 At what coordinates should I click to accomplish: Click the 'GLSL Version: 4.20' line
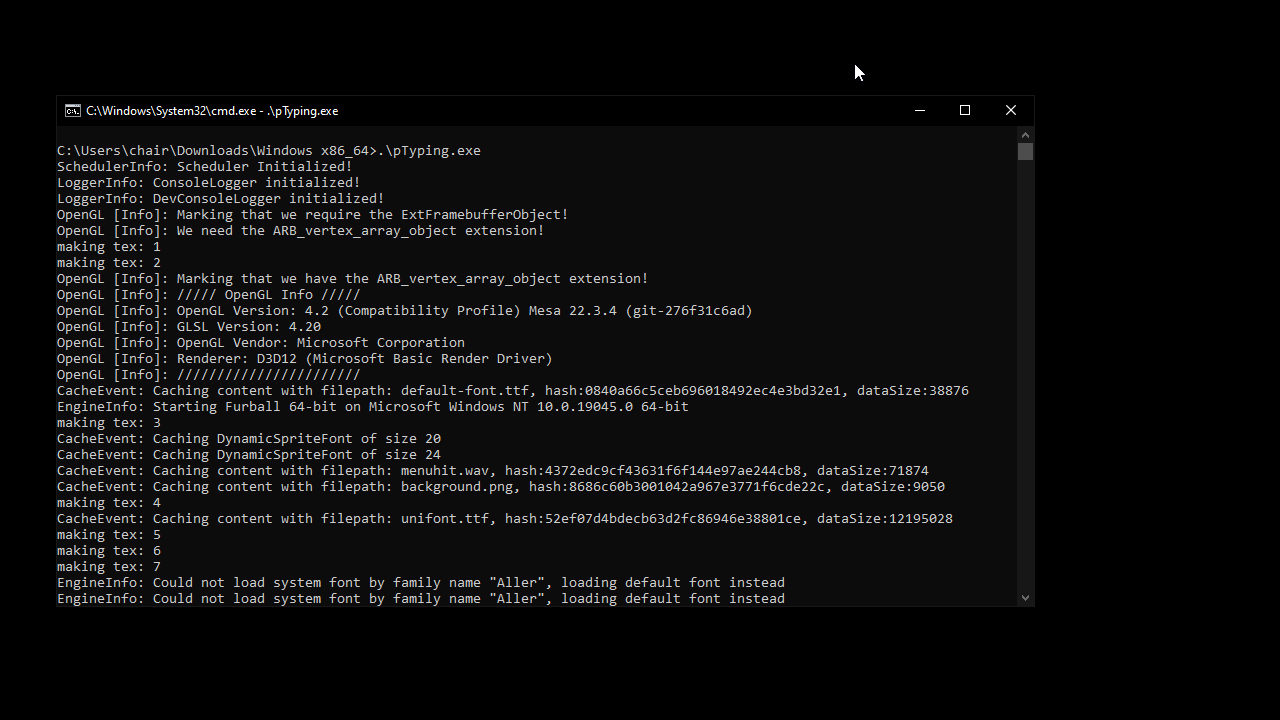coord(189,327)
